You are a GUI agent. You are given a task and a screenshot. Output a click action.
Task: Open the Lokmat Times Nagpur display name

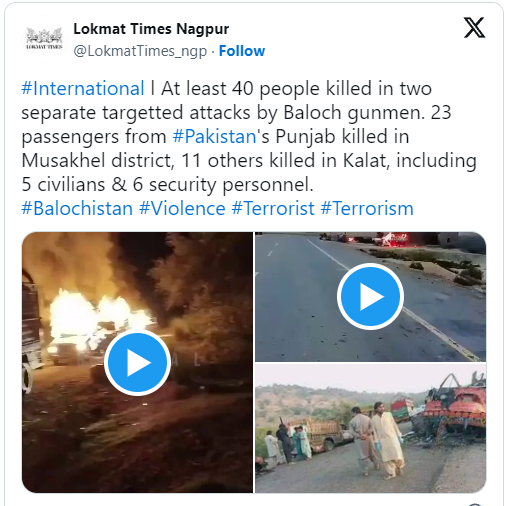(151, 29)
